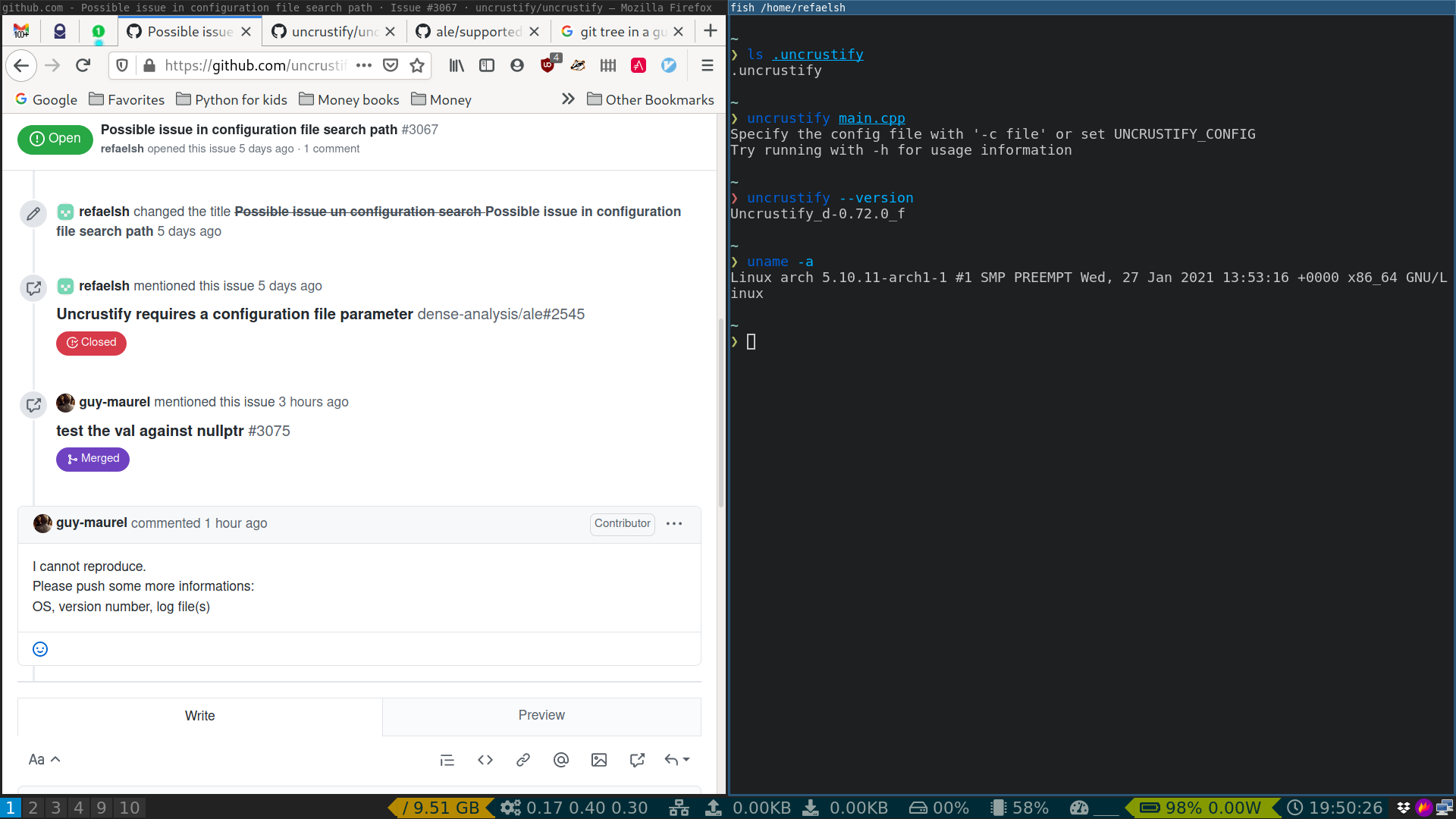
Task: Open the Firefox Library toolbar icon
Action: point(456,65)
